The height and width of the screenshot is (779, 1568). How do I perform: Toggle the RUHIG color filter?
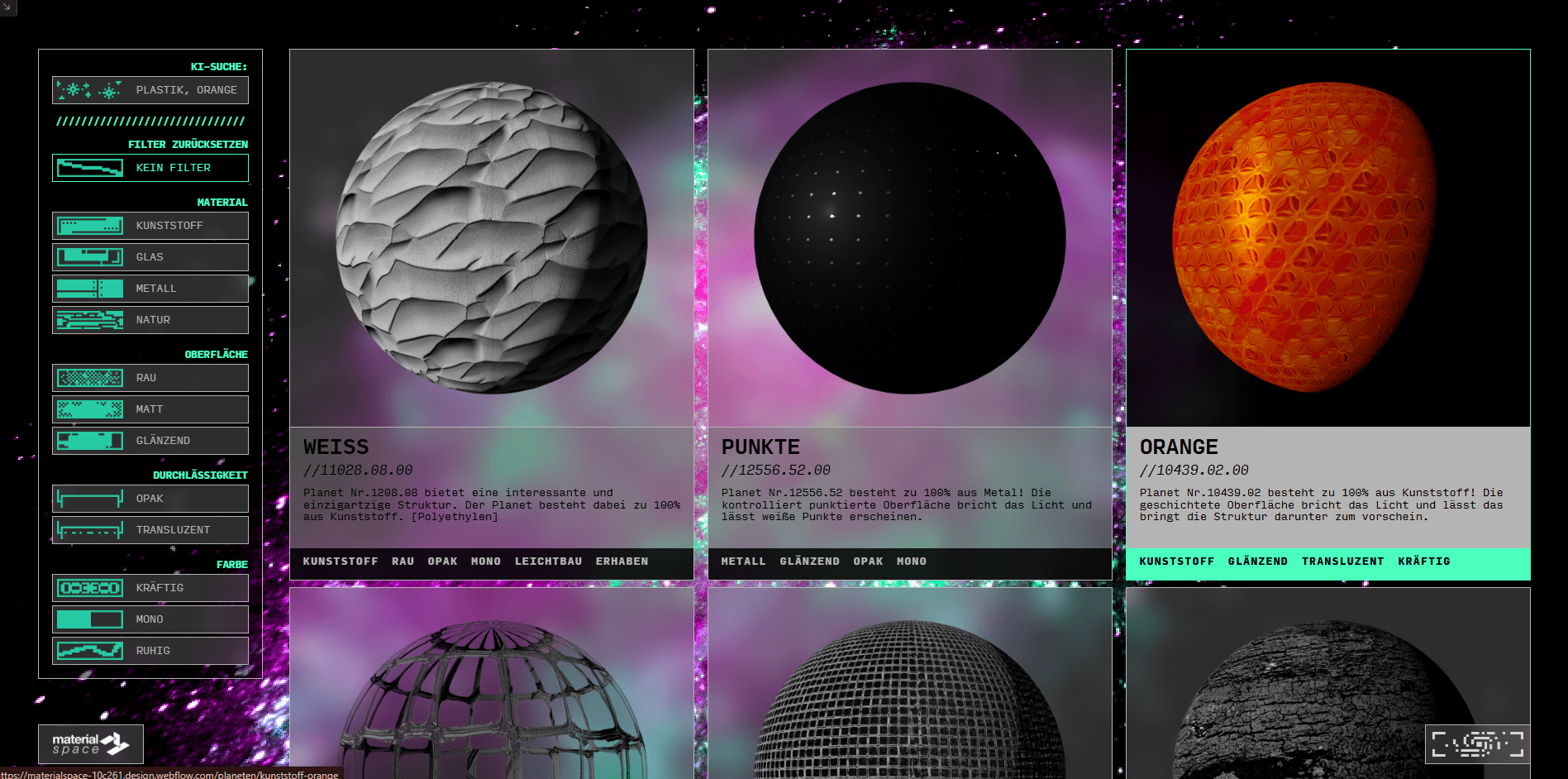pos(150,651)
